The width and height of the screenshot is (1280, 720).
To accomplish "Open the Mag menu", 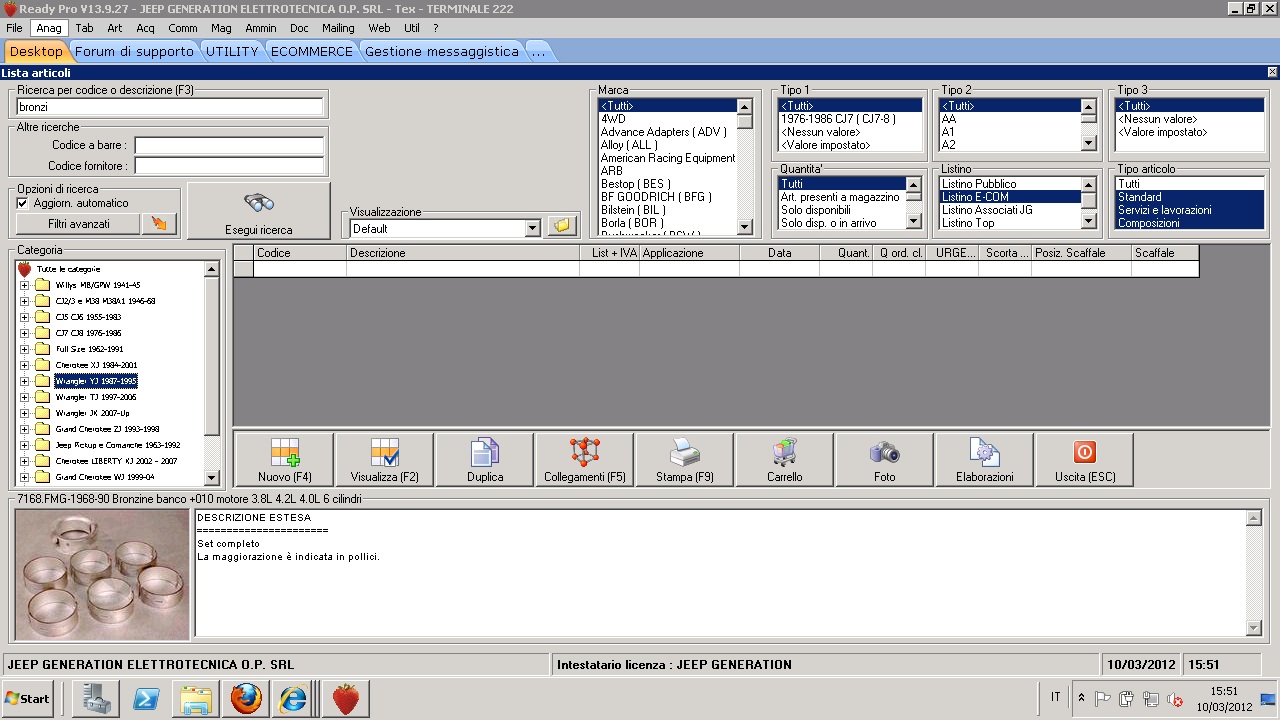I will [x=221, y=28].
